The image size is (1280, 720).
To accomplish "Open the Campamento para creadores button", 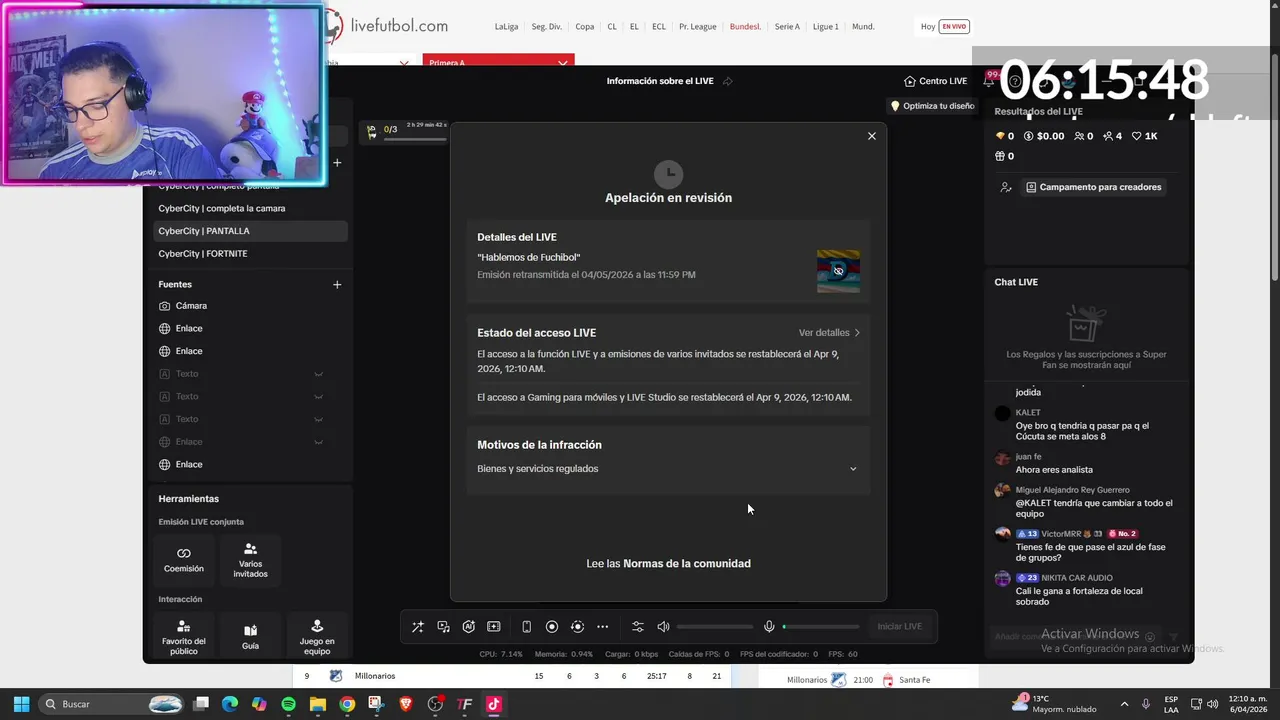I will pyautogui.click(x=1094, y=187).
